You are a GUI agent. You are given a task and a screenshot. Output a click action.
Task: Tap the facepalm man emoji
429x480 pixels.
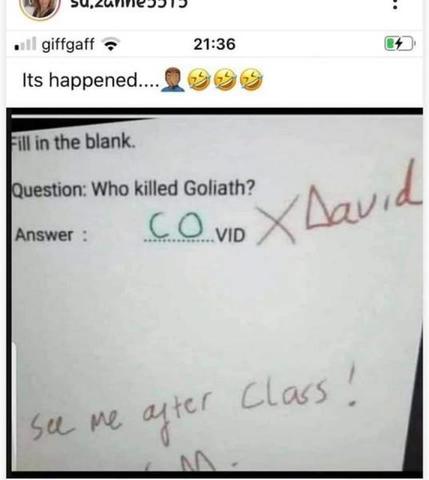click(172, 80)
